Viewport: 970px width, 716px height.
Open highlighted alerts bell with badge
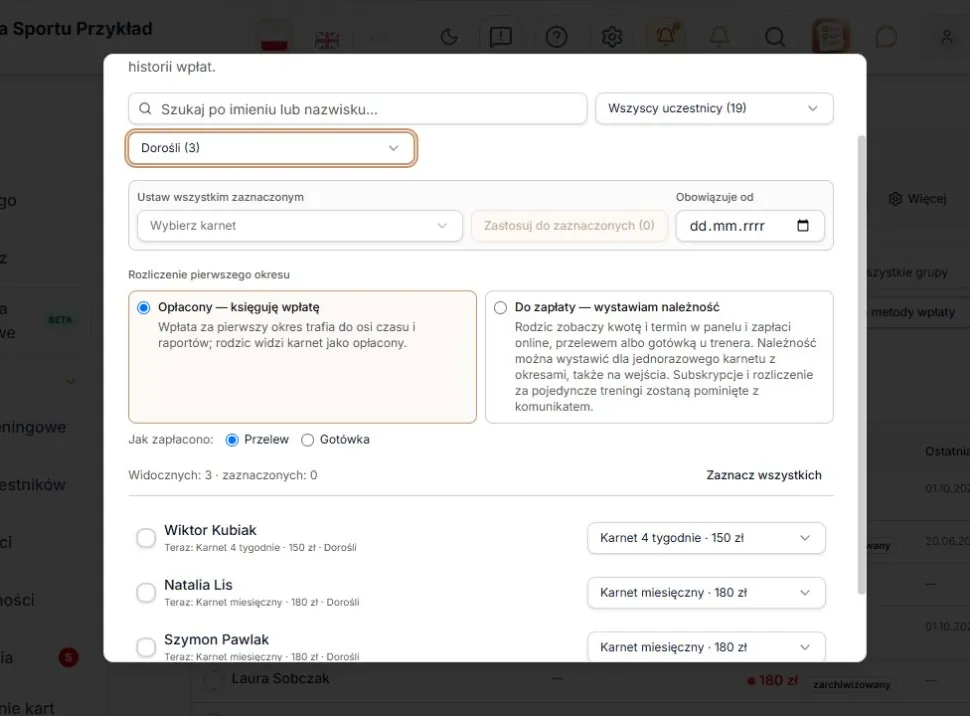(666, 36)
